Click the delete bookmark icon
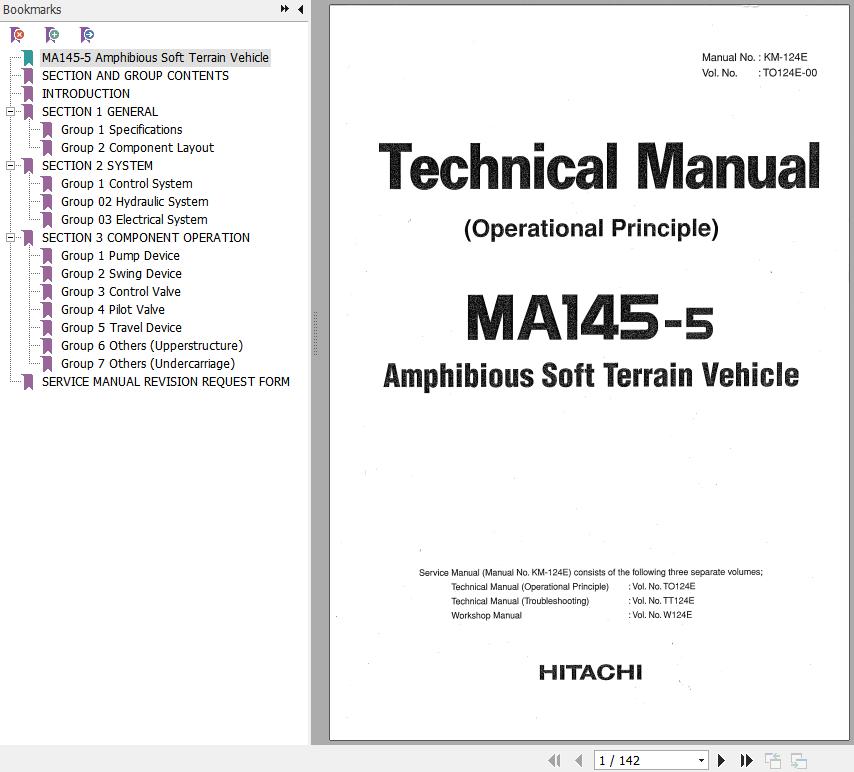Image resolution: width=854 pixels, height=772 pixels. (17, 35)
